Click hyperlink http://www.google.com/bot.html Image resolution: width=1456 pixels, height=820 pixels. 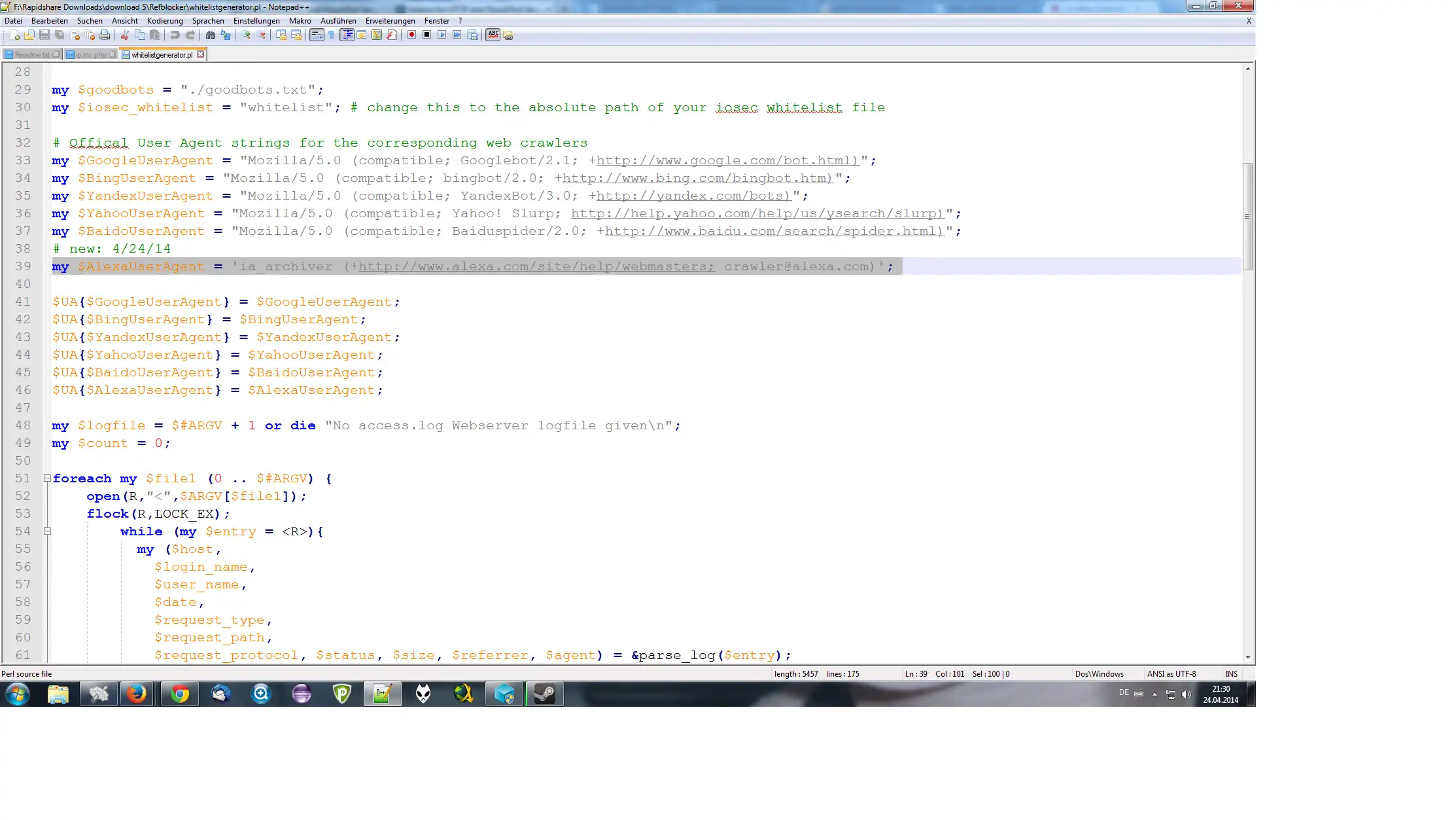(x=727, y=160)
